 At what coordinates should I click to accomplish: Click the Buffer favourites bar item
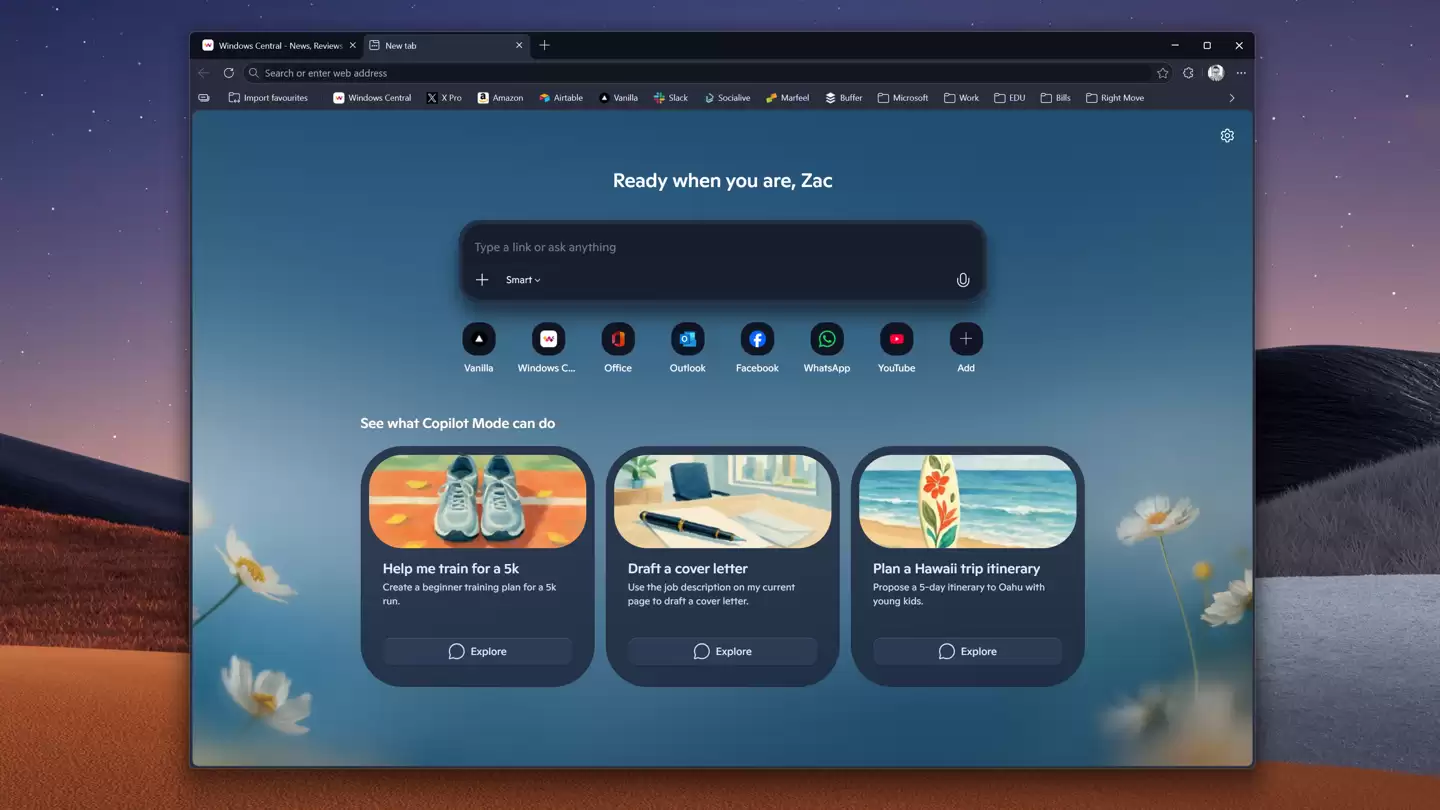tap(843, 97)
